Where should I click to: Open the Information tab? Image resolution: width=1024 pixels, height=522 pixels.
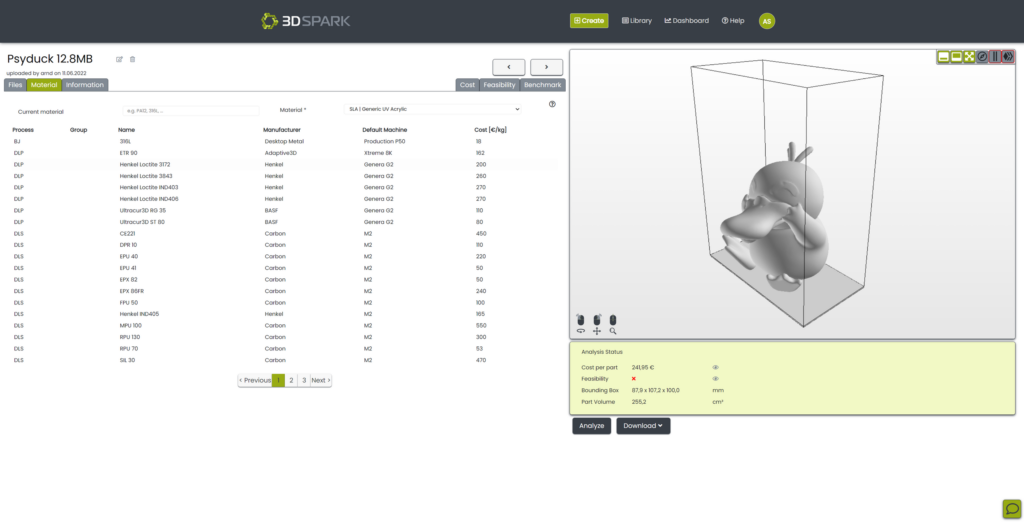85,85
